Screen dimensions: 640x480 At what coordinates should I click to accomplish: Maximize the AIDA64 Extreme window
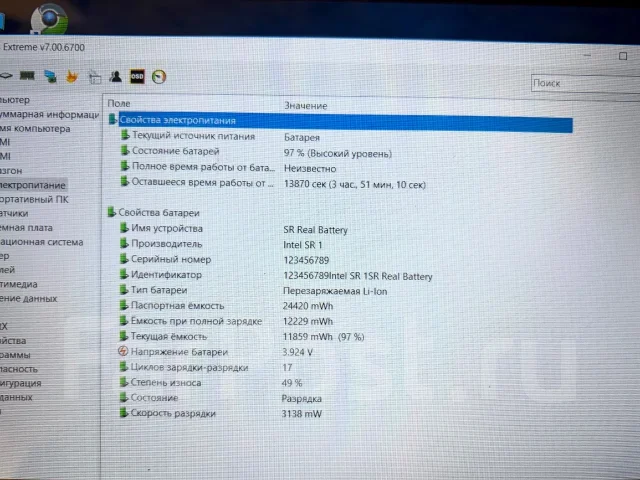pyautogui.click(x=622, y=56)
